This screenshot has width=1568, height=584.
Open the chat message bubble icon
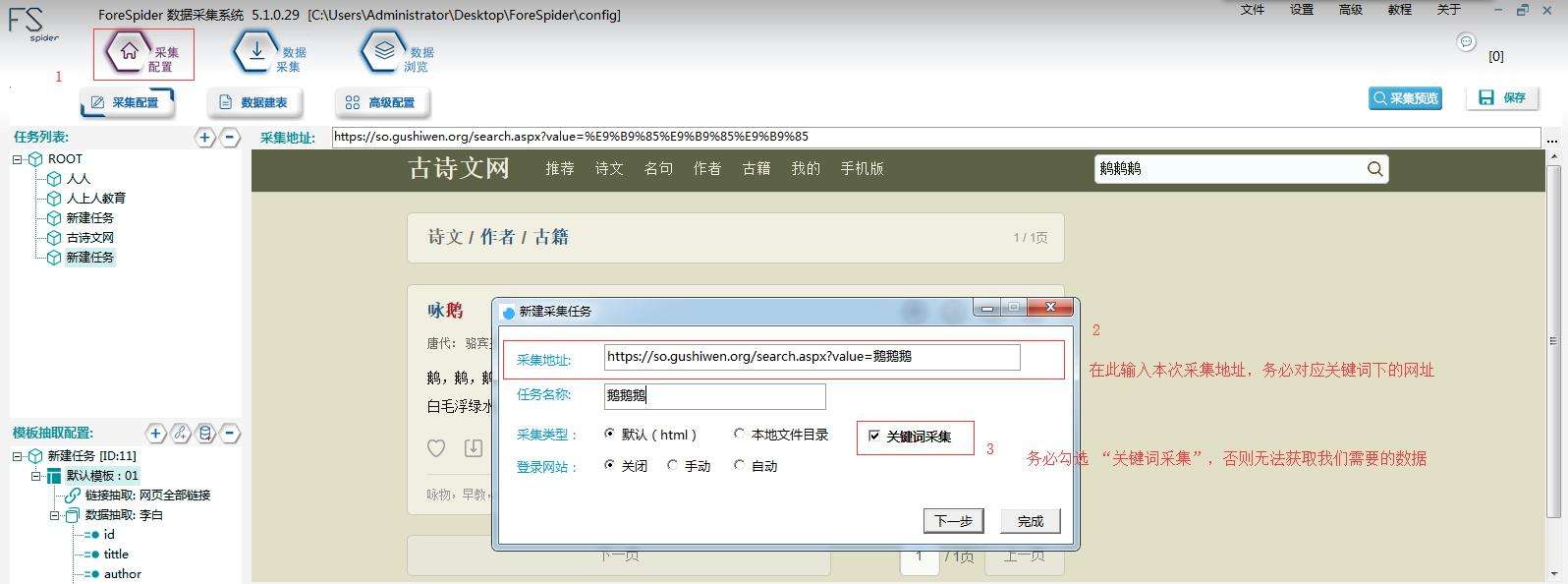pos(1467,42)
